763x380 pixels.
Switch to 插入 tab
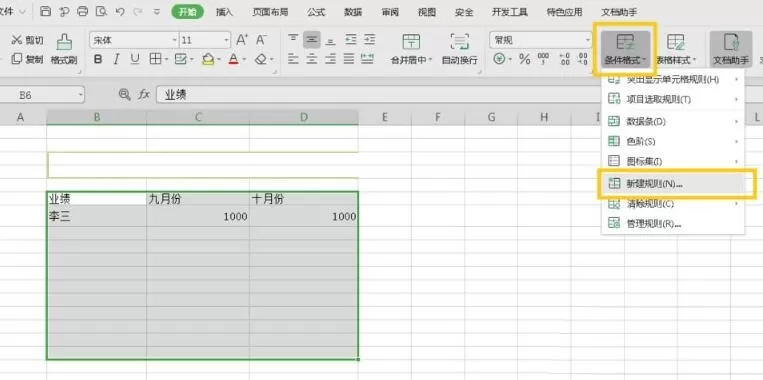(224, 12)
